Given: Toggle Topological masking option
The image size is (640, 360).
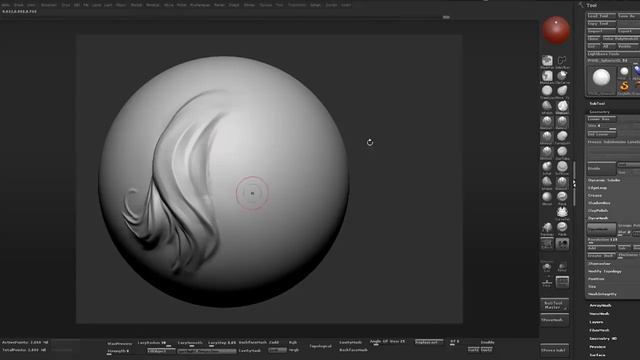Looking at the screenshot, I should coord(321,346).
